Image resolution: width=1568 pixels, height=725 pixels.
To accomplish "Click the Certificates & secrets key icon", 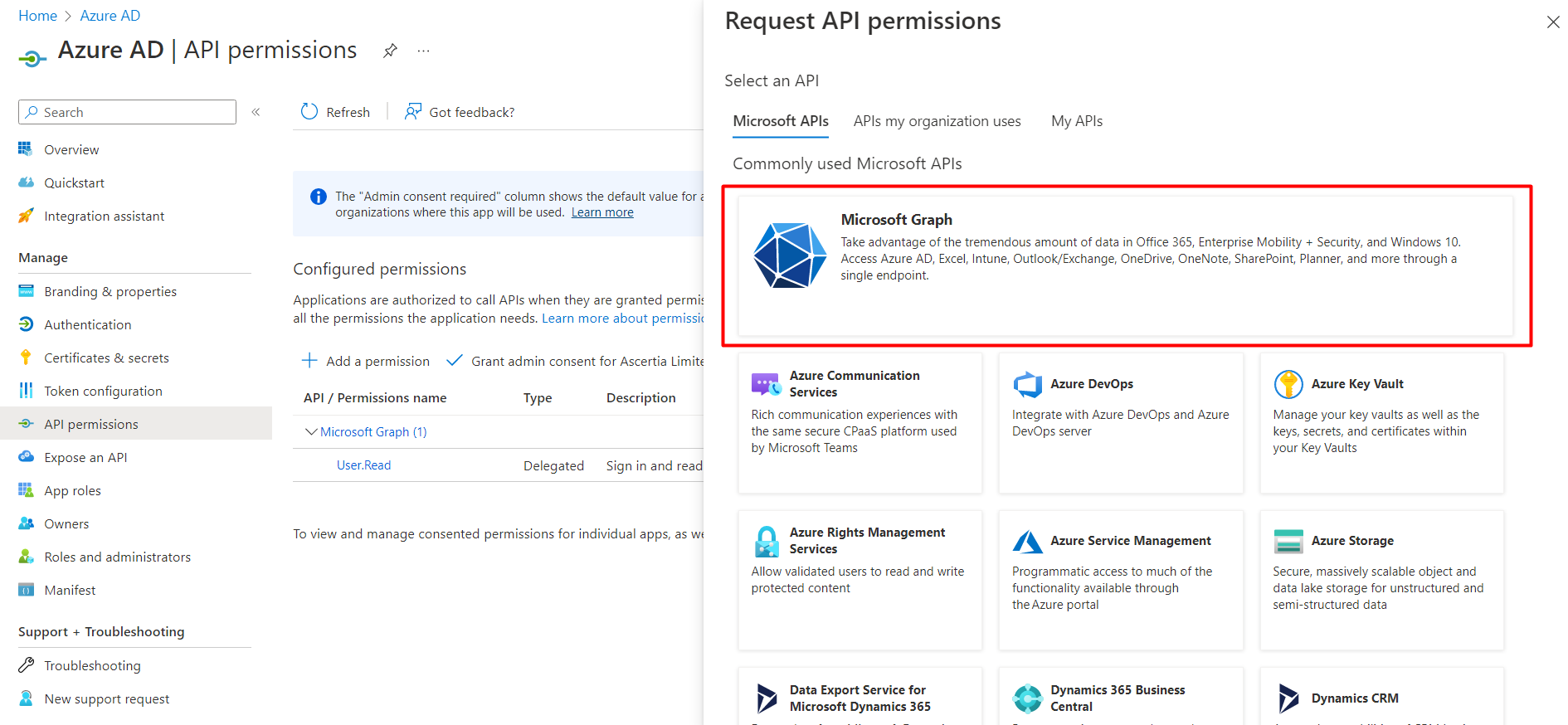I will click(x=26, y=358).
